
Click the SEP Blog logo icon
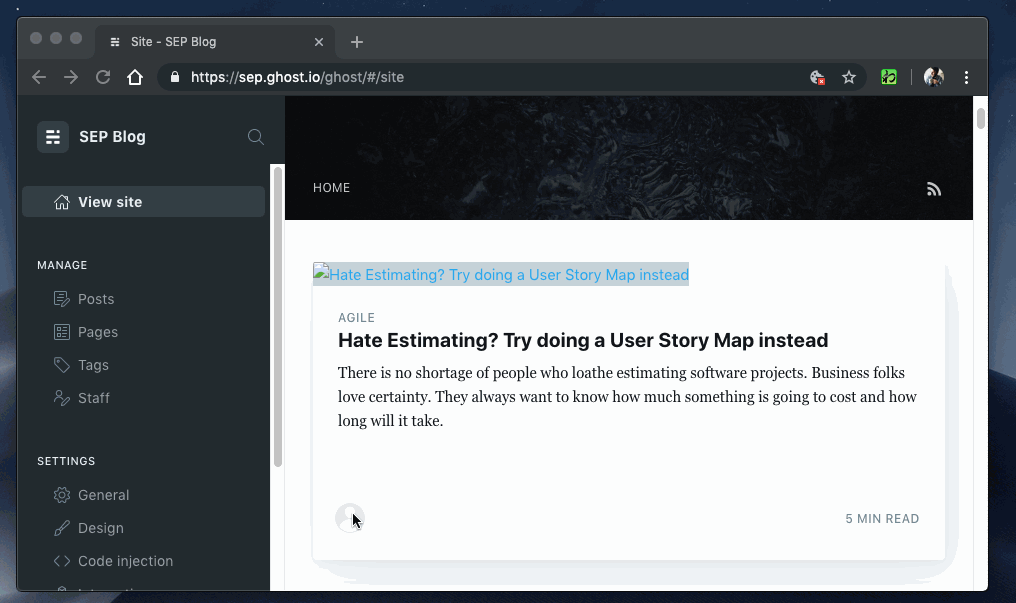coord(53,137)
